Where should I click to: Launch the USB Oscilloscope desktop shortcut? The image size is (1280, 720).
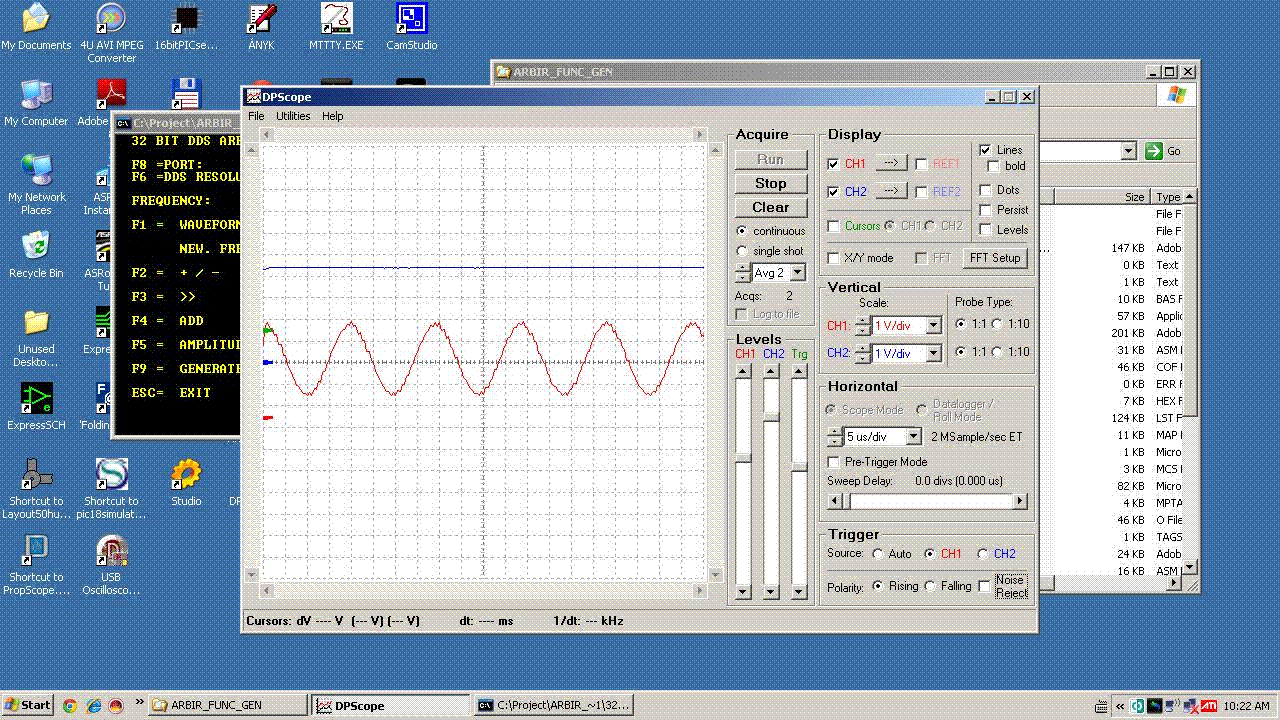[111, 566]
